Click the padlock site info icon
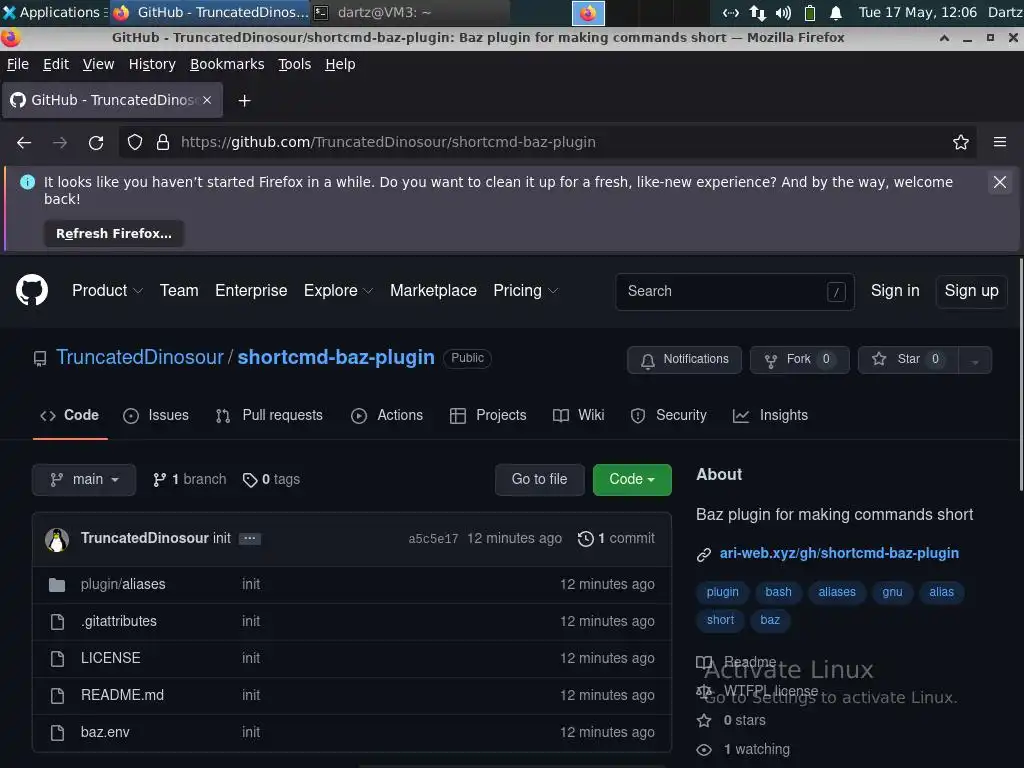1024x768 pixels. (x=163, y=142)
